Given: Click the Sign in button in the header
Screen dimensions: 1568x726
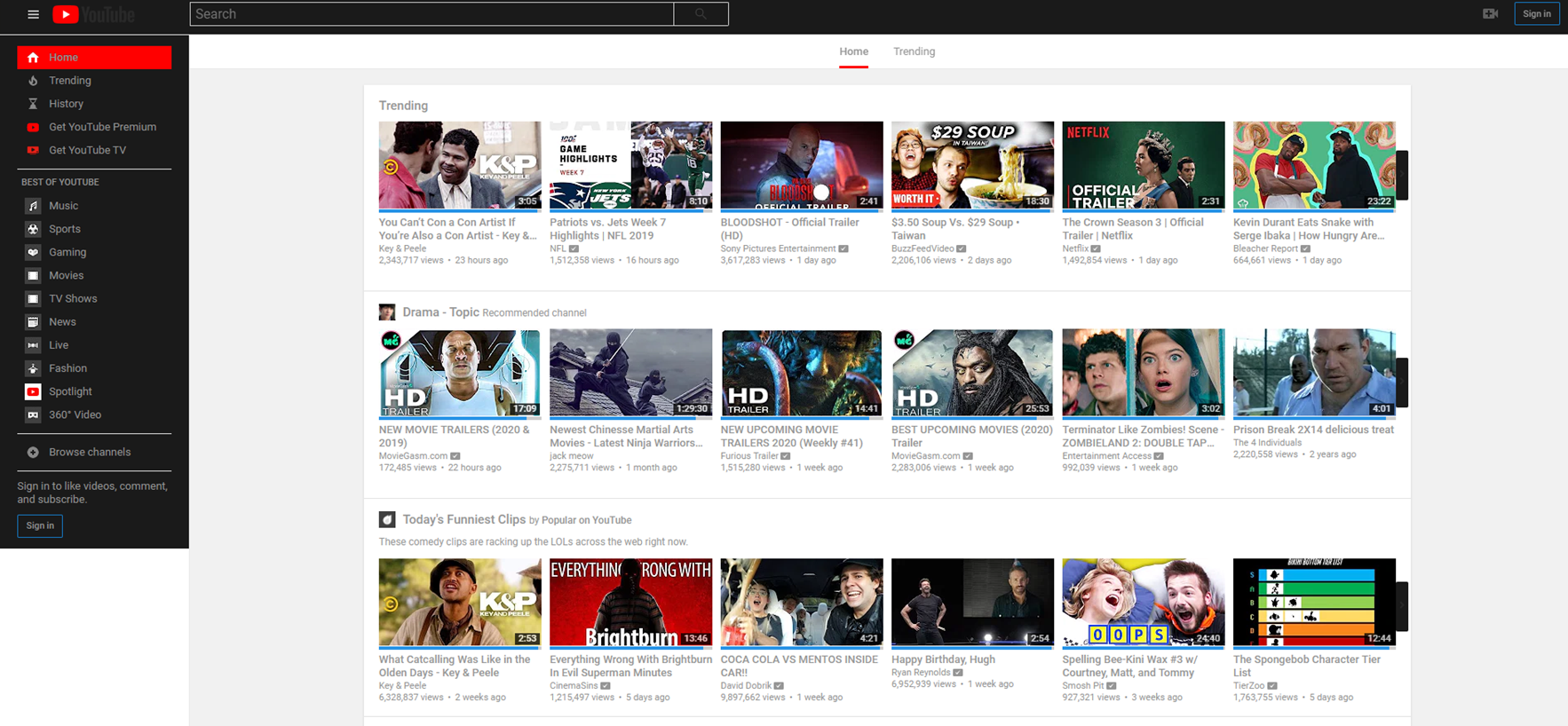Looking at the screenshot, I should coord(1537,14).
